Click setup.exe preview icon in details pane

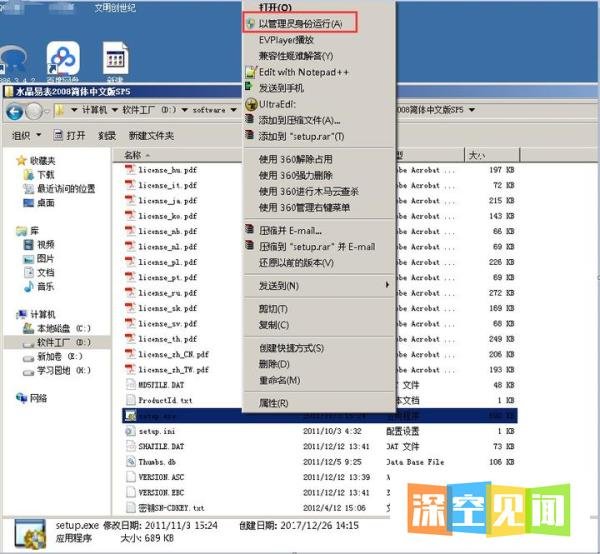pyautogui.click(x=30, y=533)
